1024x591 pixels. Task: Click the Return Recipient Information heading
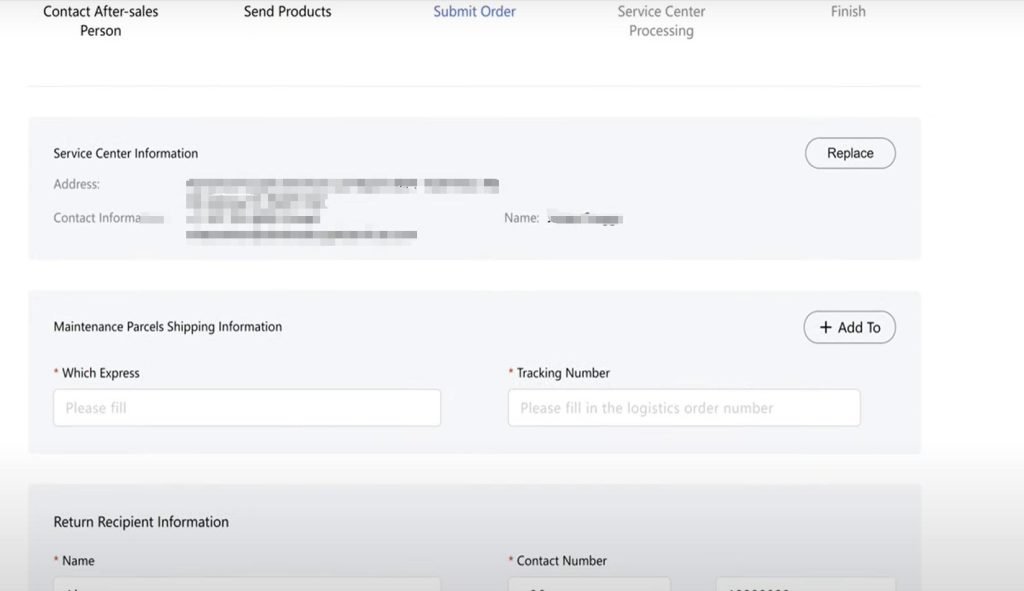pos(141,522)
